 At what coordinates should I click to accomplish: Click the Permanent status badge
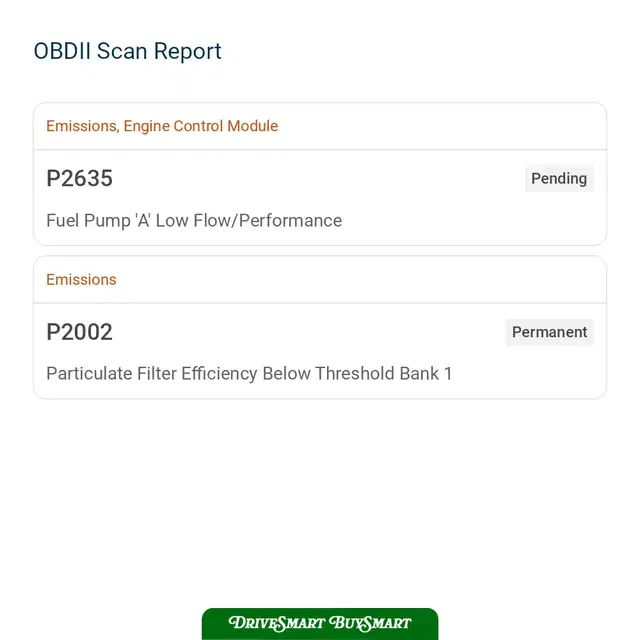[x=549, y=332]
